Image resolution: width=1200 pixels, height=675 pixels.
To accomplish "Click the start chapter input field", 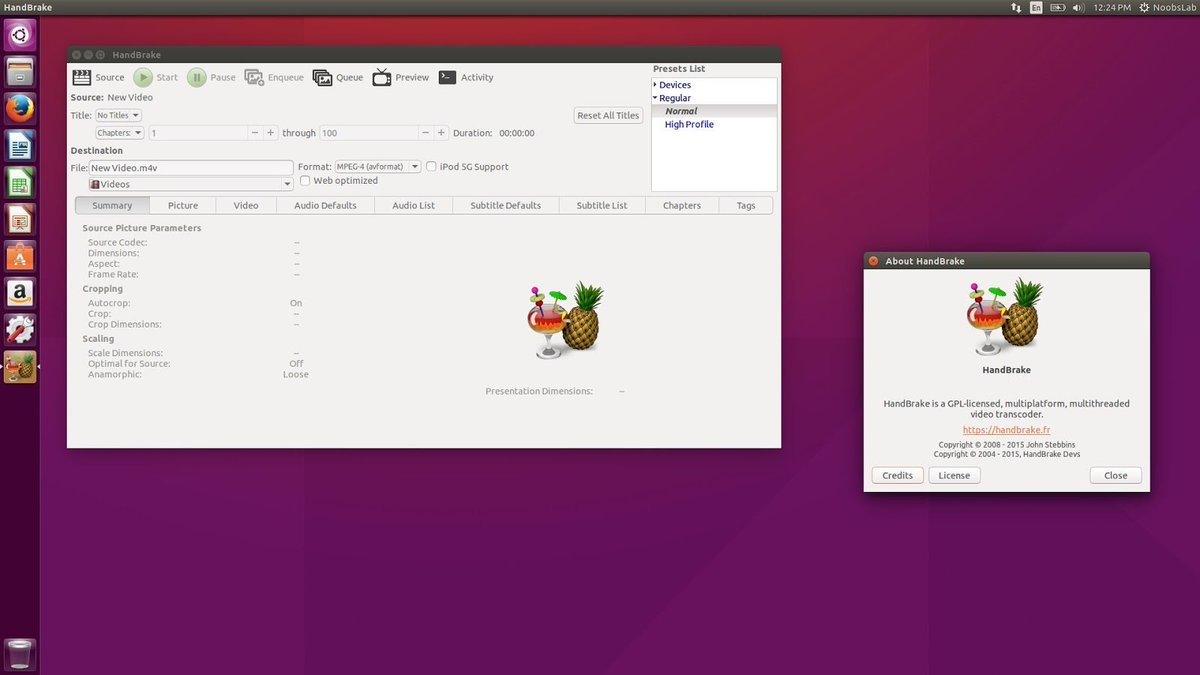I will (x=197, y=133).
